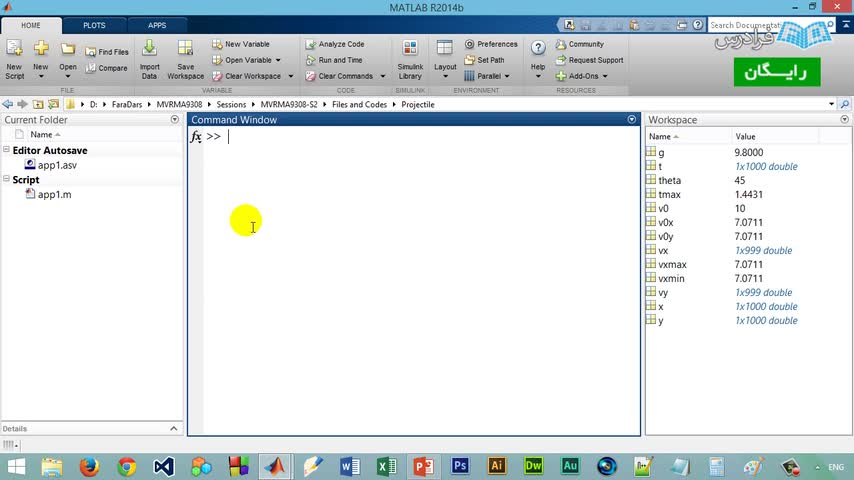Viewport: 854px width, 480px height.
Task: Expand the Clear Workspace dropdown arrow
Action: point(290,76)
